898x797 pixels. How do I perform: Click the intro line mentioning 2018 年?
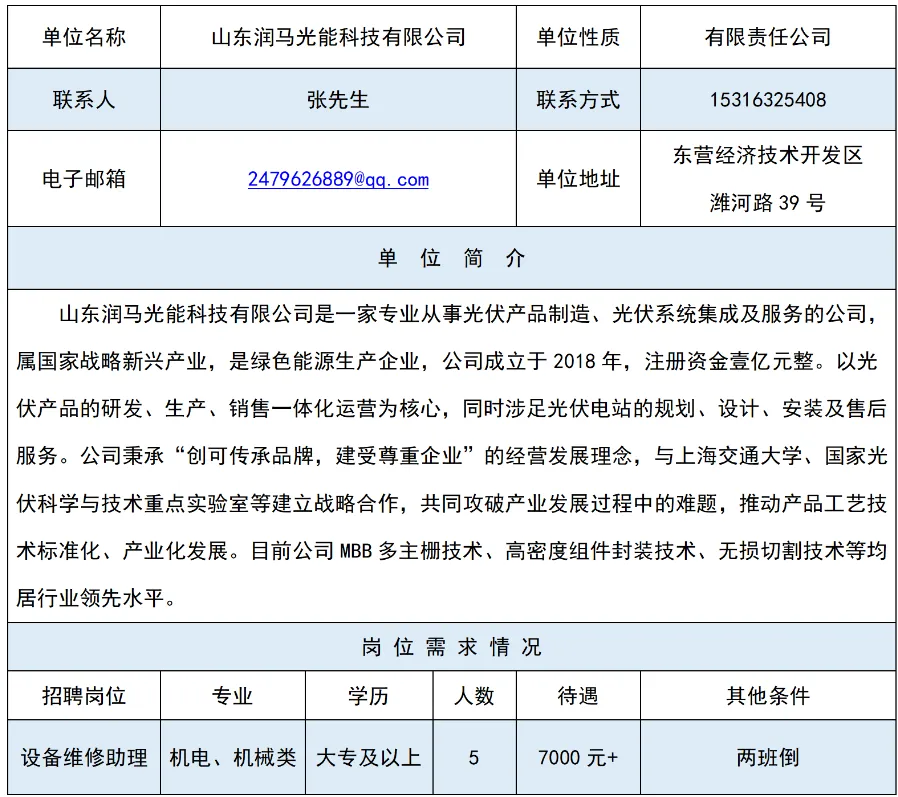pyautogui.click(x=447, y=361)
